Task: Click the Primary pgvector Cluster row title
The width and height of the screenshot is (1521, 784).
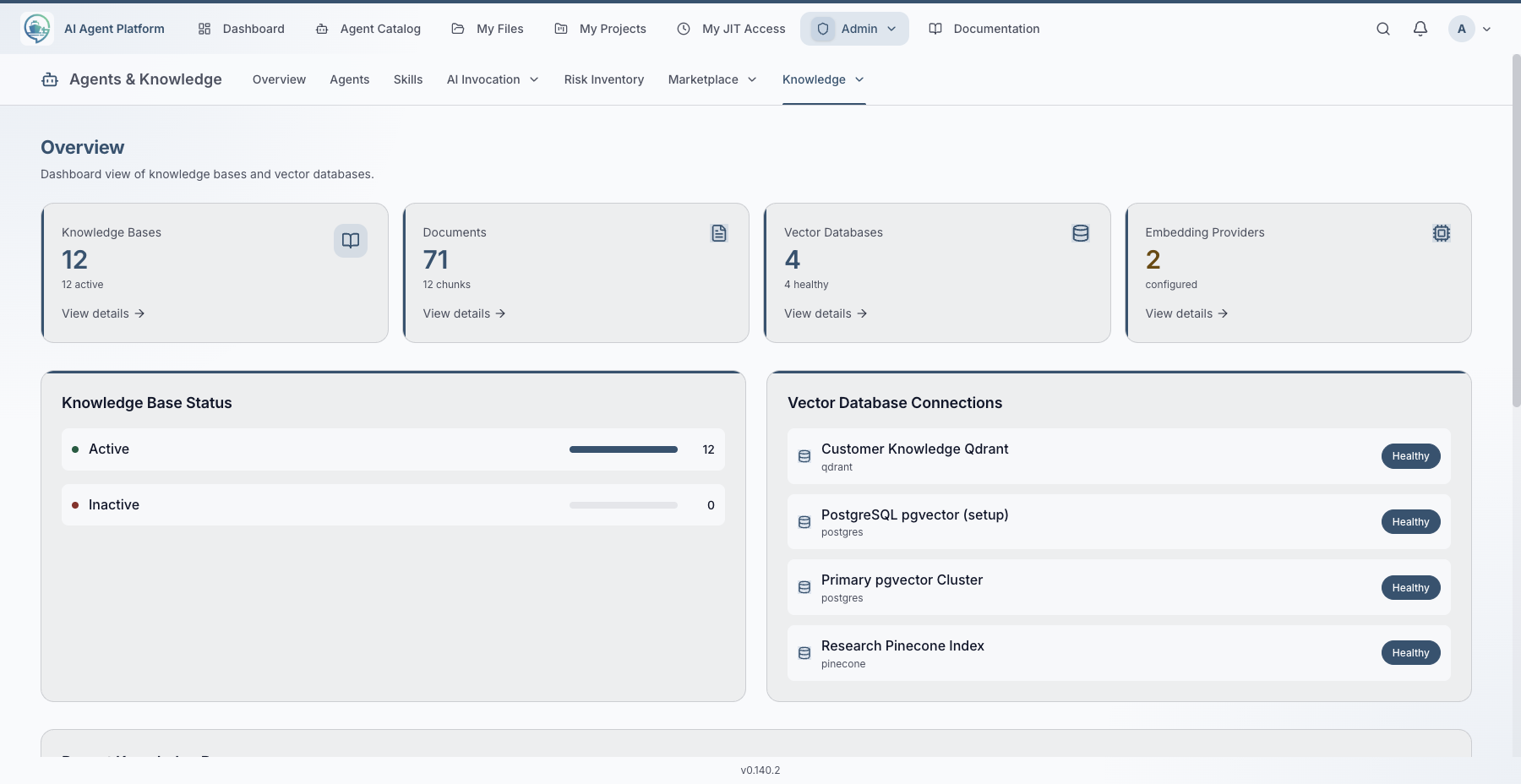Action: [902, 580]
